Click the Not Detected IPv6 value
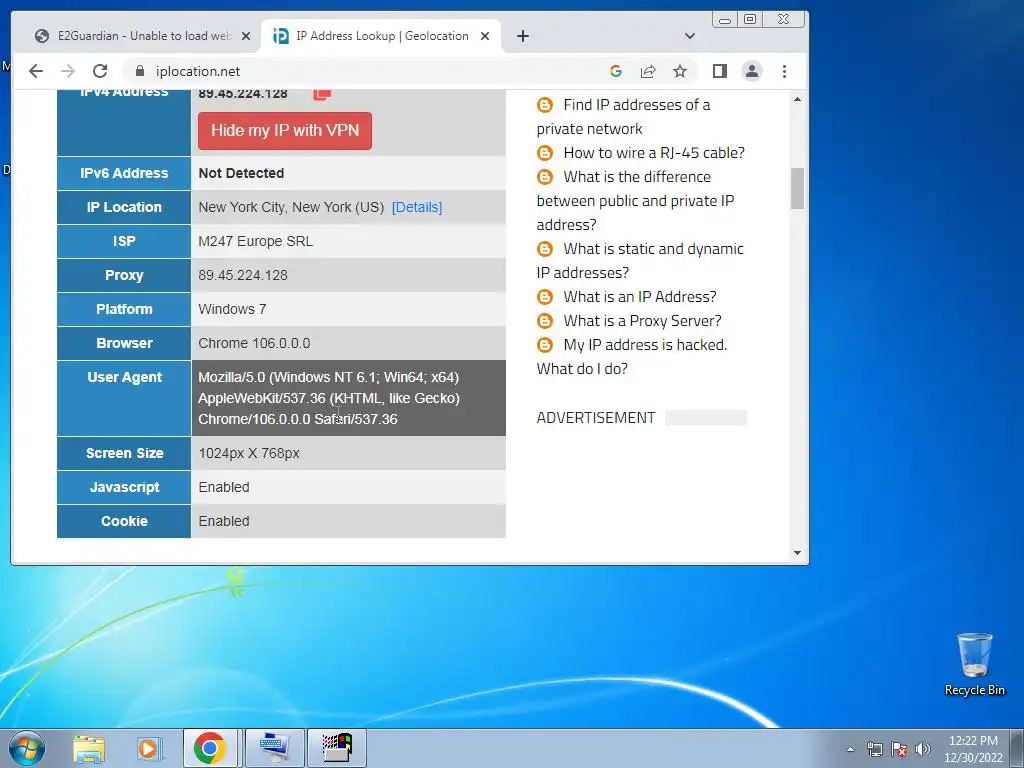This screenshot has height=768, width=1024. coord(241,173)
